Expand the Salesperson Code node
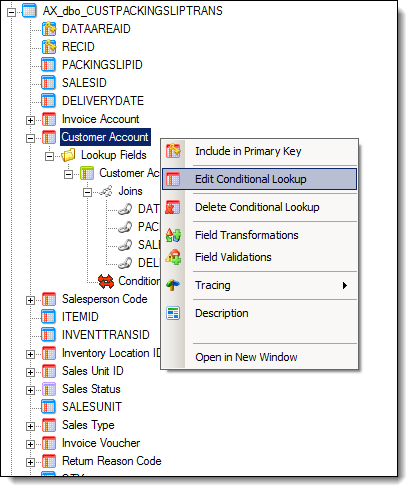This screenshot has height=492, width=413. [30, 300]
